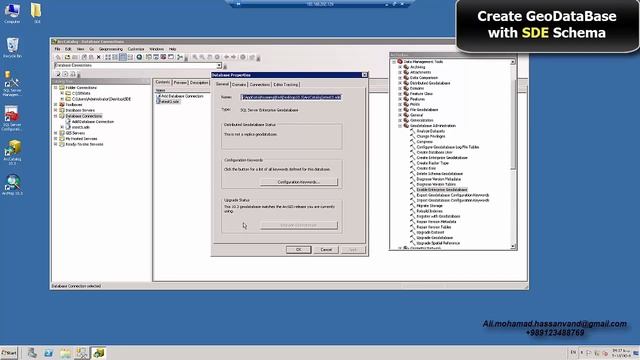Open the Computer desktop icon
The height and width of the screenshot is (360, 640).
[x=12, y=13]
